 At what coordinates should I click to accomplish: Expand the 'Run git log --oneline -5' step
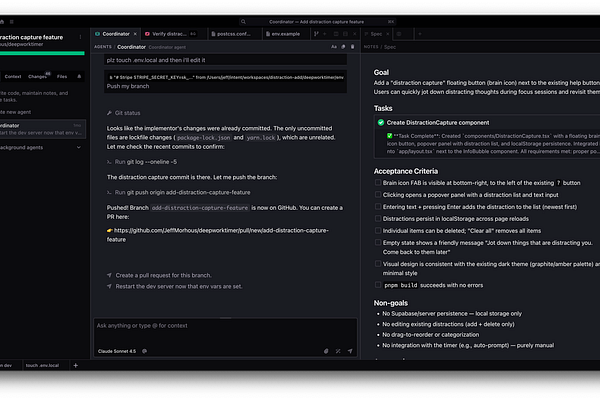142,162
